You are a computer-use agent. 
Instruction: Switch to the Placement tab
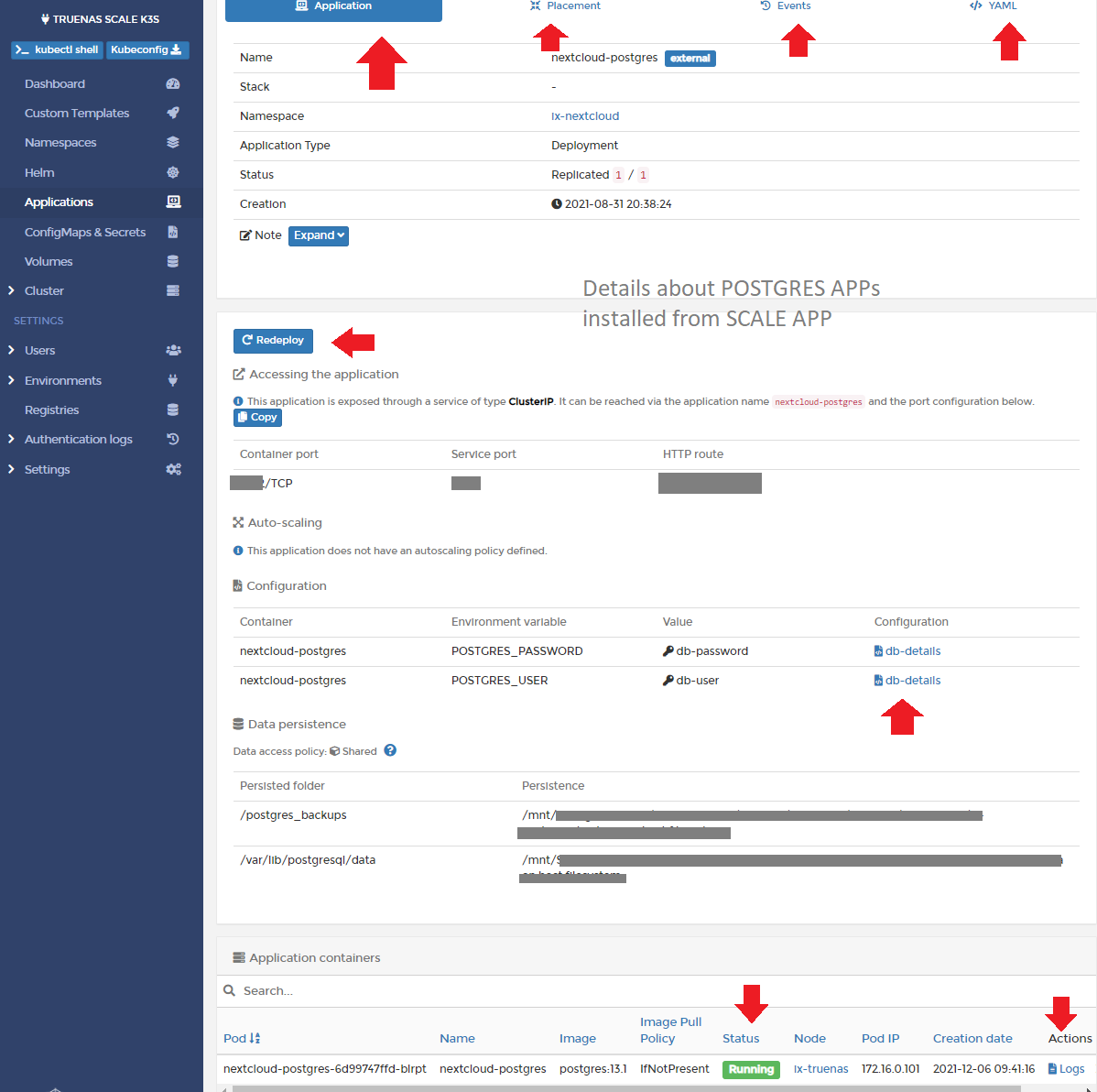pyautogui.click(x=565, y=5)
